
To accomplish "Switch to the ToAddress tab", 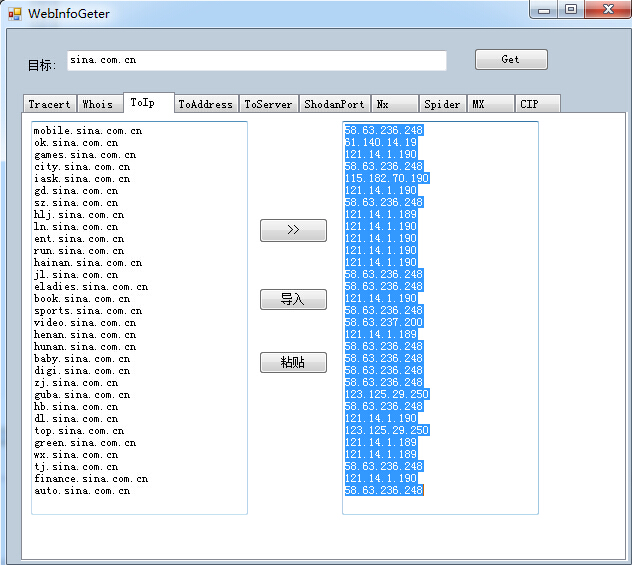I will [x=206, y=104].
